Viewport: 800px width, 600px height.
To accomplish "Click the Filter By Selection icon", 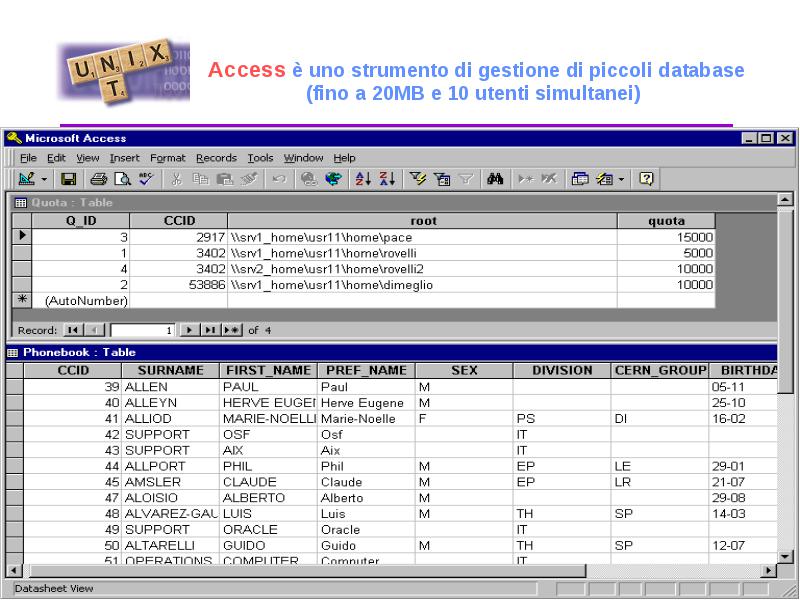I will [417, 179].
